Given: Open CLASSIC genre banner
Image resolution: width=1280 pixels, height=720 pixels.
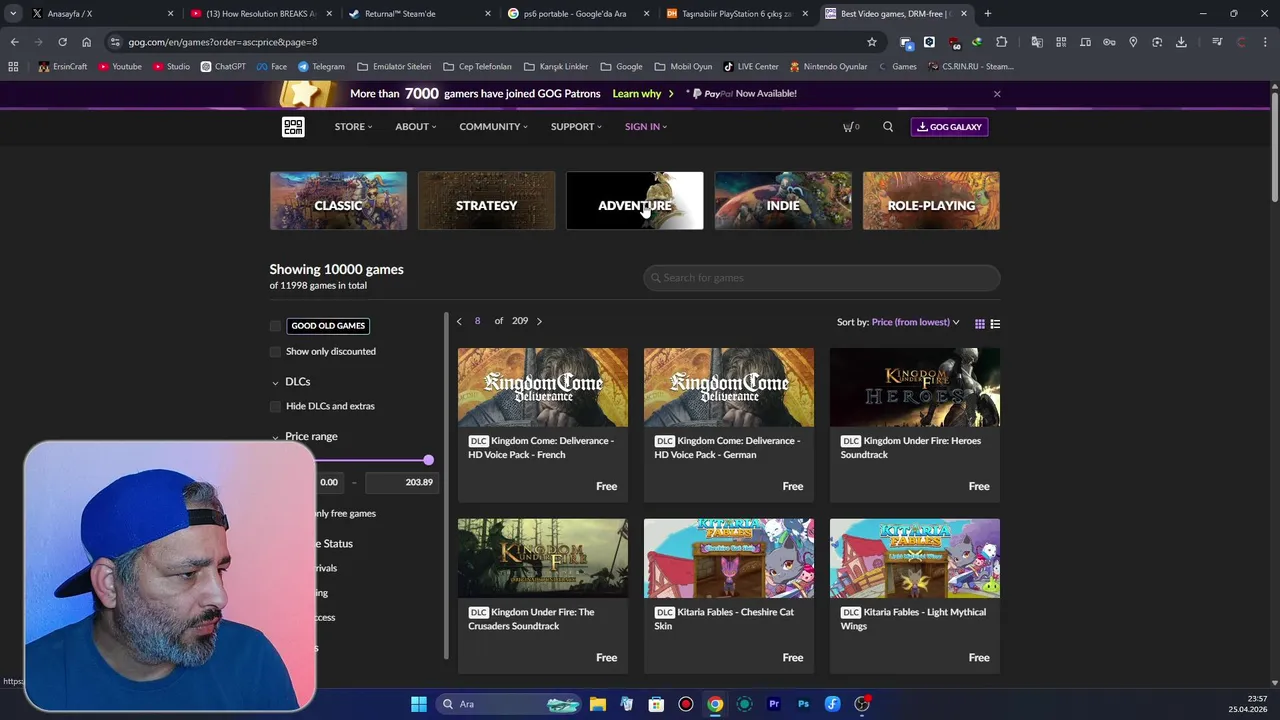Looking at the screenshot, I should [x=338, y=201].
